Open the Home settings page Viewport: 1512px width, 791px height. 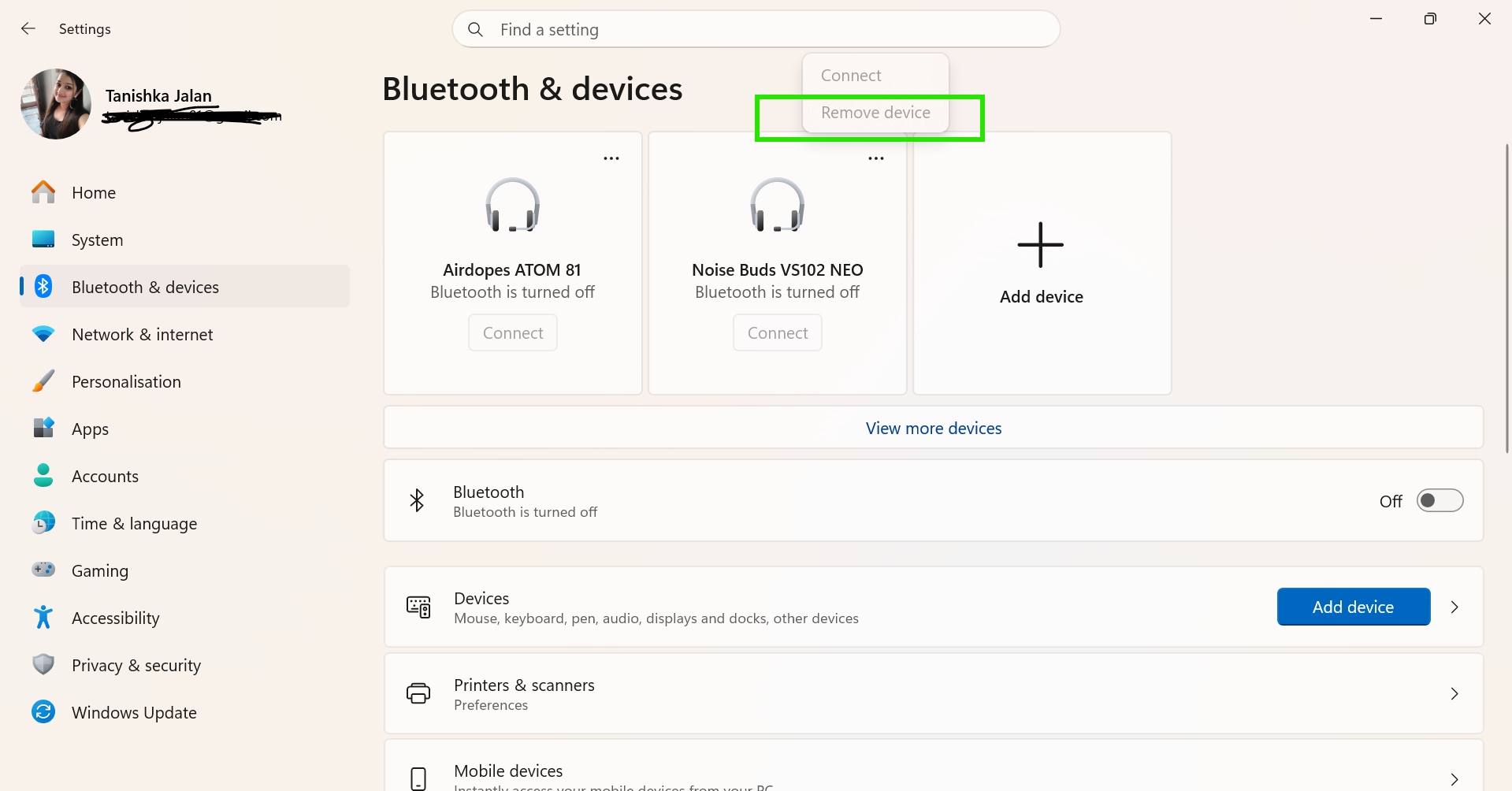point(185,192)
